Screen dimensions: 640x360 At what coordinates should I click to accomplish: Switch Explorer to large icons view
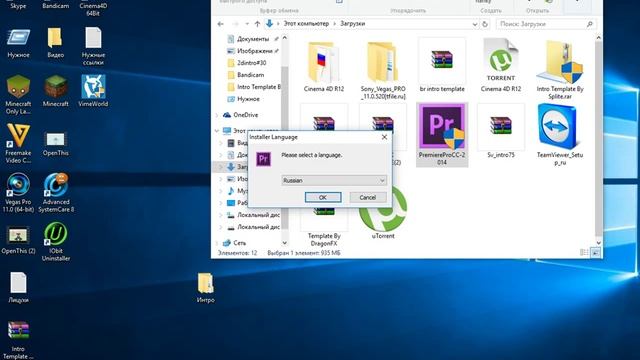click(x=596, y=253)
